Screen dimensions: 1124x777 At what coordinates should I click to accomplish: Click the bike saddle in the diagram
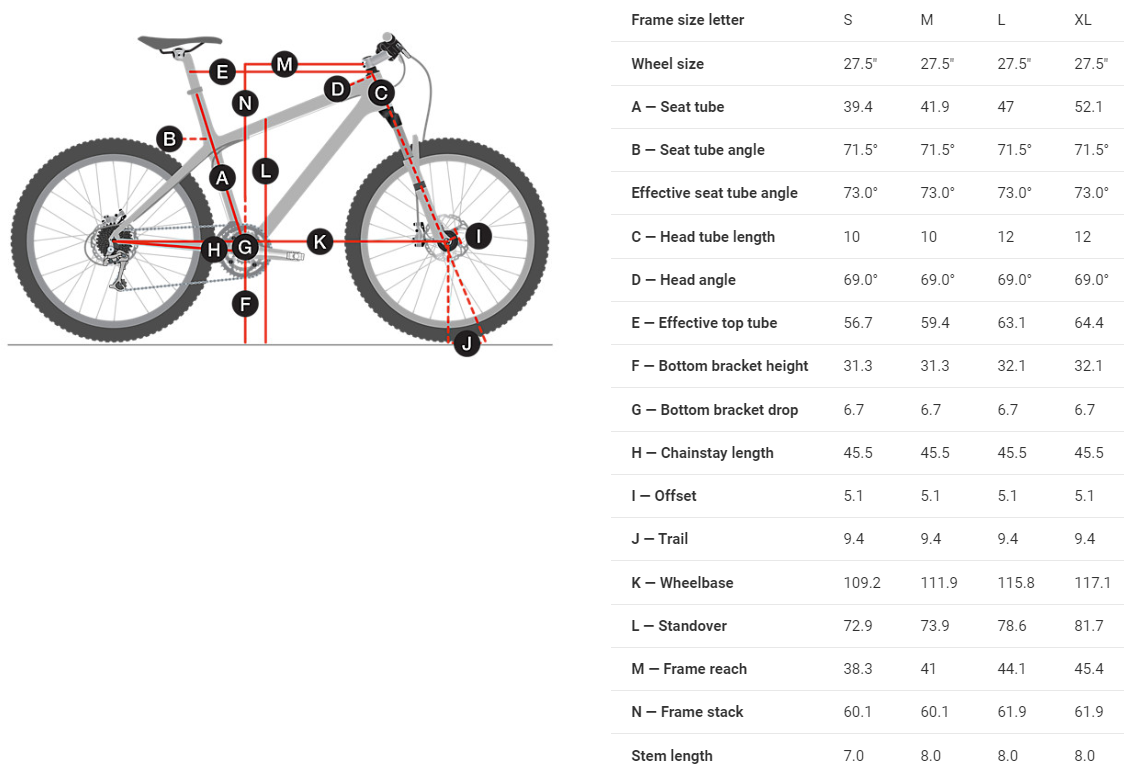click(179, 42)
